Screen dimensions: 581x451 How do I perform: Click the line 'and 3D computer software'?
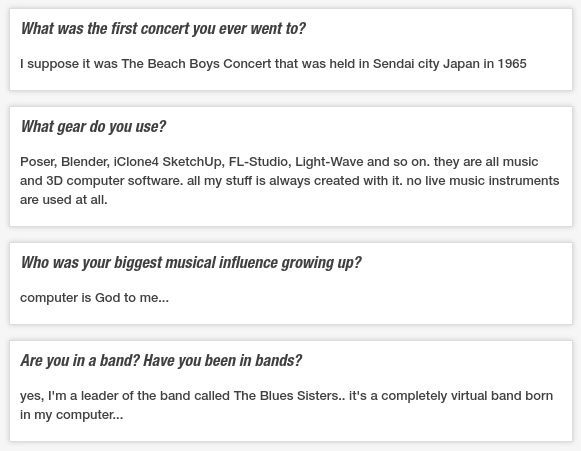coord(290,181)
